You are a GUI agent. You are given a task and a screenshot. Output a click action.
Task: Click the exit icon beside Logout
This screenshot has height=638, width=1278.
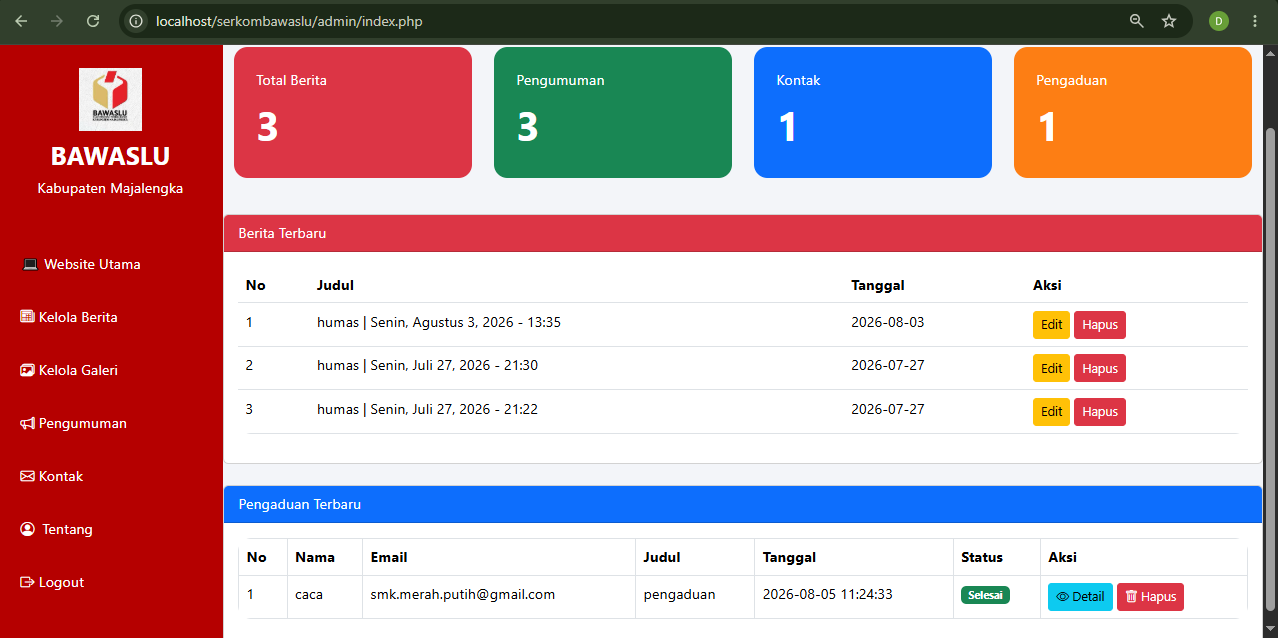pos(27,582)
